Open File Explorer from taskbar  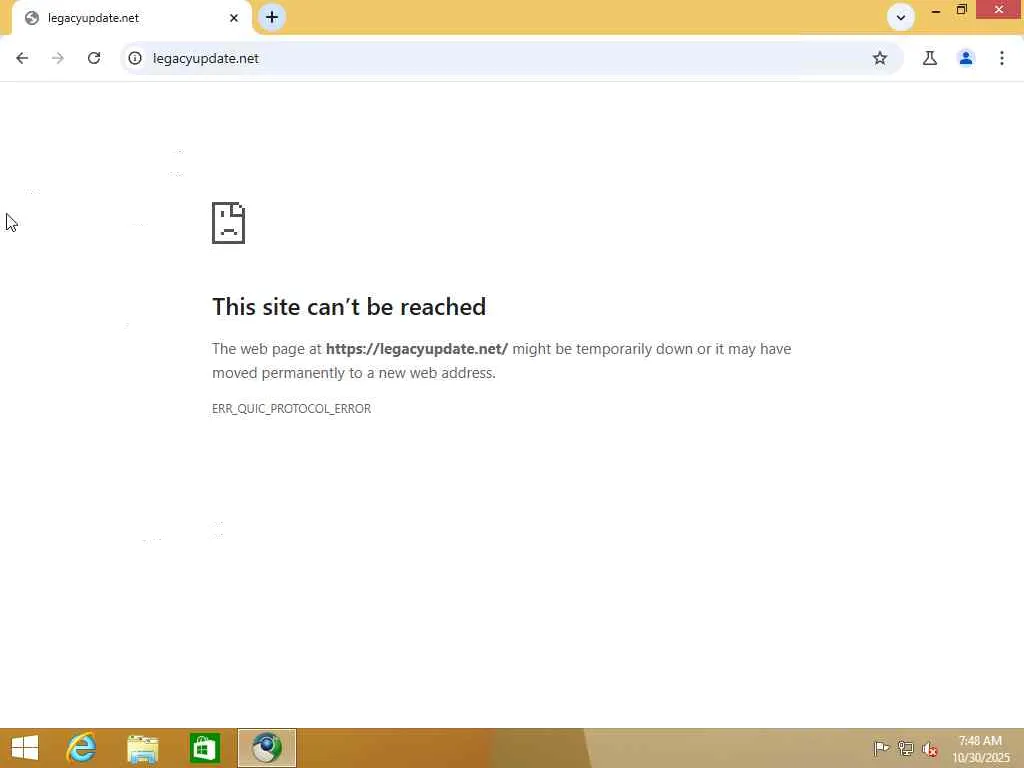[x=142, y=748]
